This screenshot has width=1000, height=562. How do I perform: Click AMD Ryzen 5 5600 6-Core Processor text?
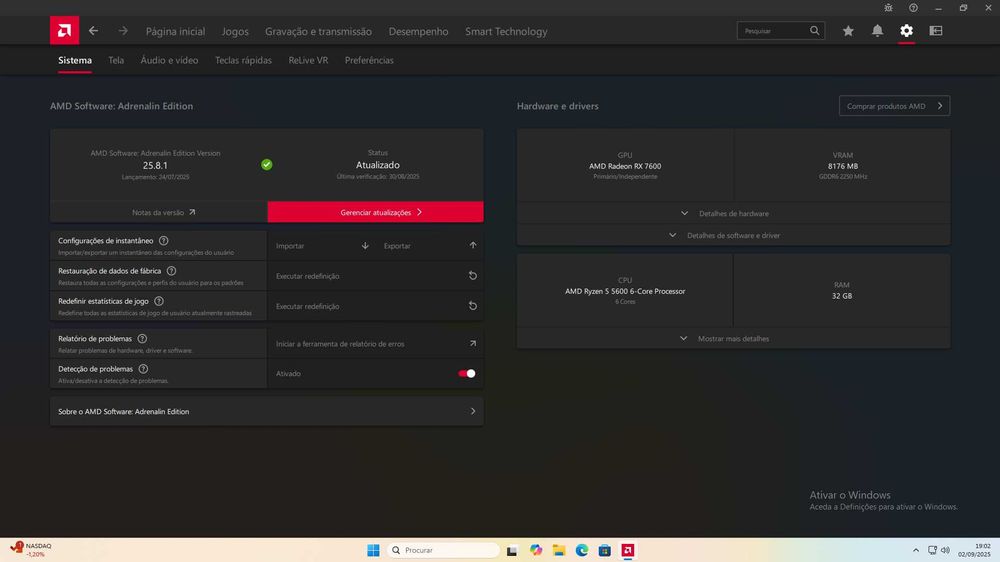625,291
